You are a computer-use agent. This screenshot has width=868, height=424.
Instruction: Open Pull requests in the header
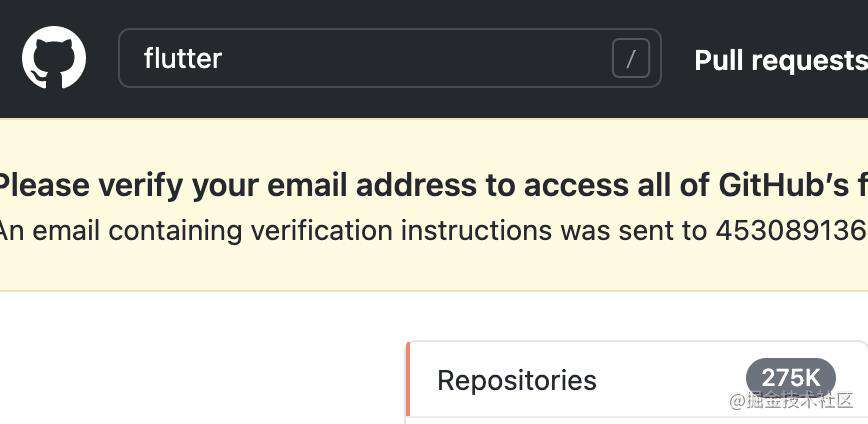tap(781, 60)
